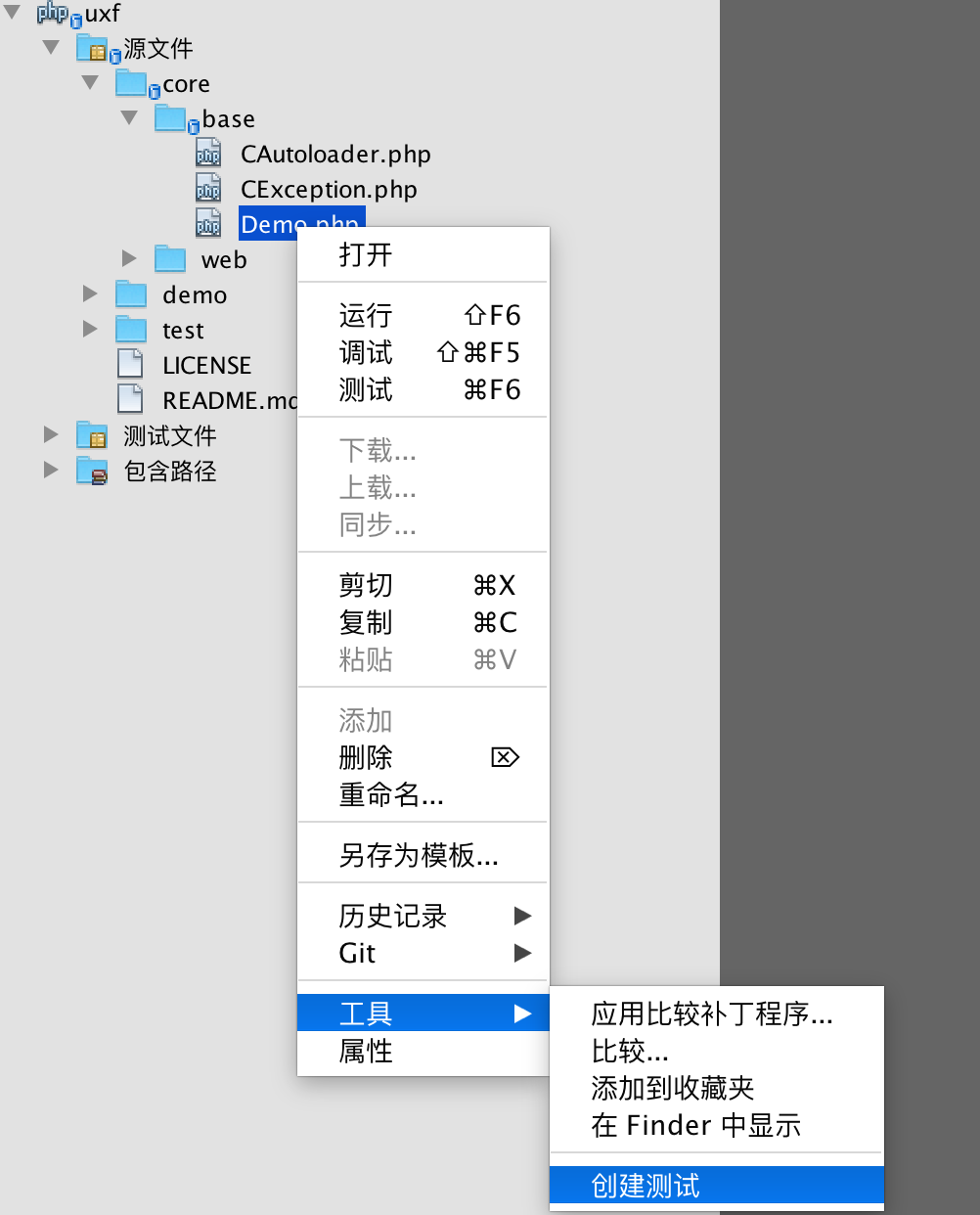Expand the 包含路径 node
Image resolution: width=980 pixels, height=1215 pixels.
[51, 470]
